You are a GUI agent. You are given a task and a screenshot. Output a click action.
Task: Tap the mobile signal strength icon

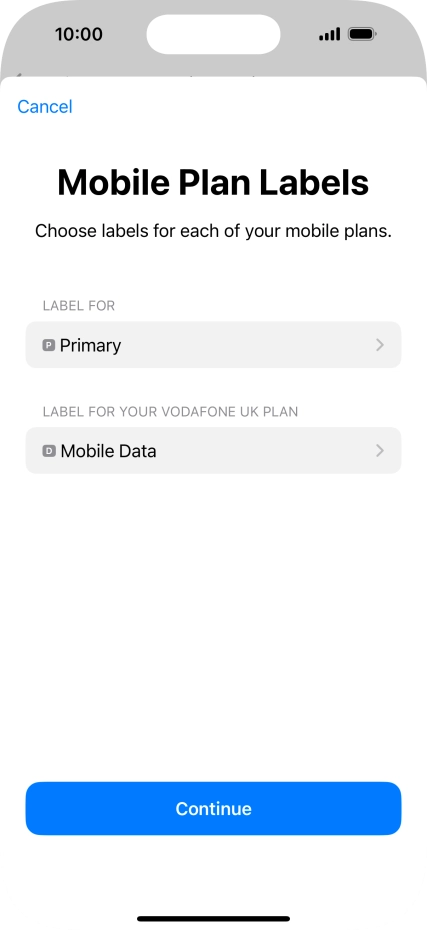click(x=330, y=34)
